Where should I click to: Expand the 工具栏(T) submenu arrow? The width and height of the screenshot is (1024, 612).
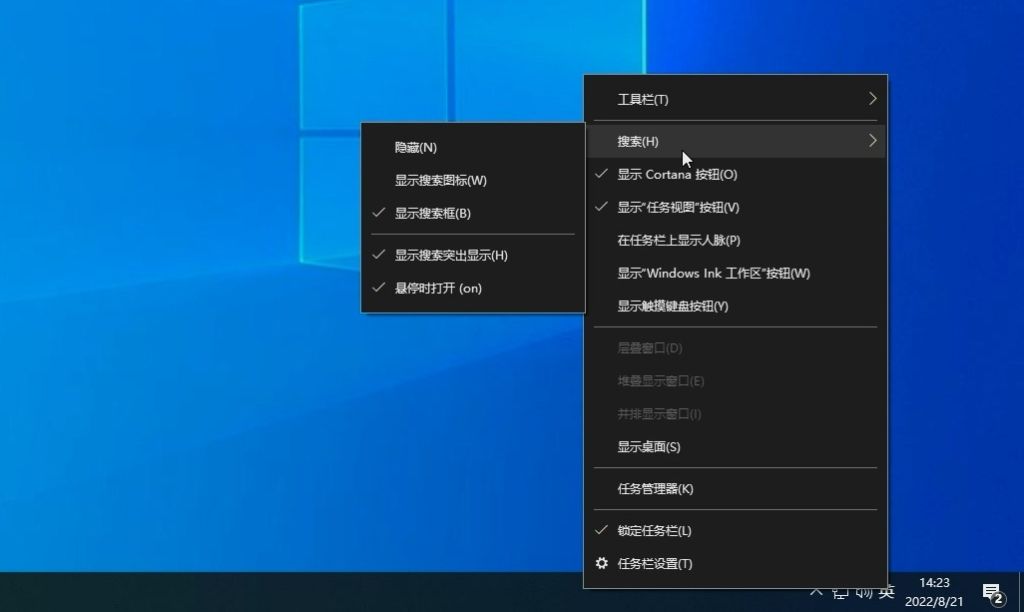coord(872,99)
